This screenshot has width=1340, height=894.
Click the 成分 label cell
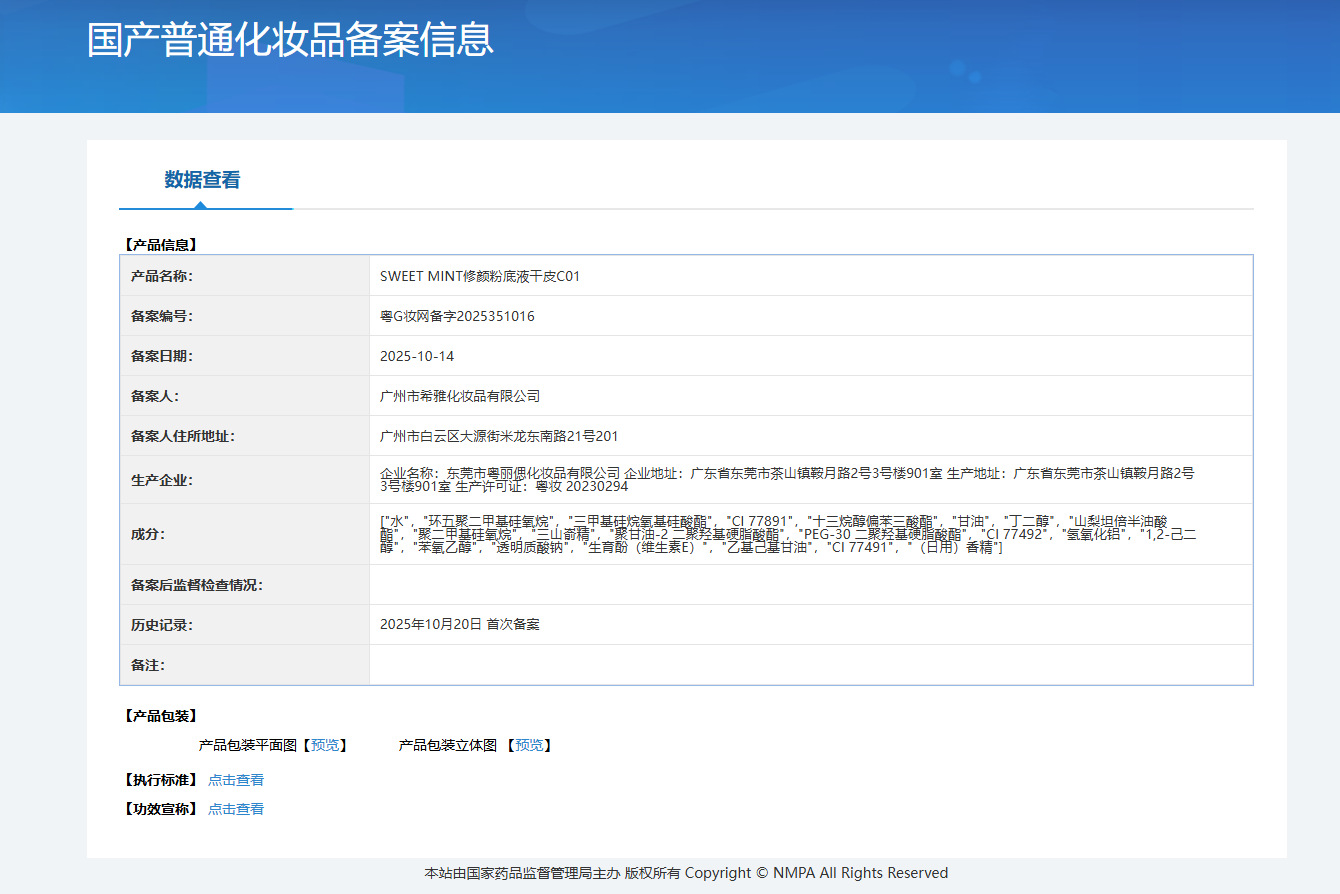point(245,534)
